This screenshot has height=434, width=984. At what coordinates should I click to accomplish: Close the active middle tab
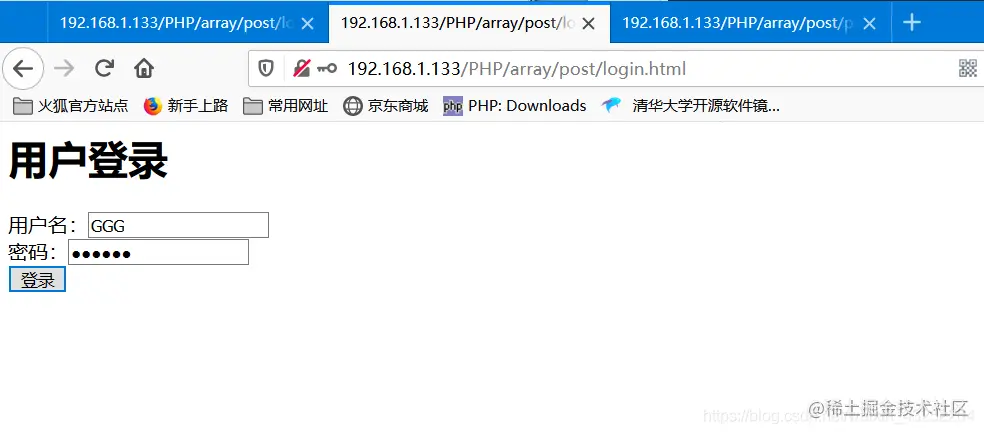(x=588, y=24)
